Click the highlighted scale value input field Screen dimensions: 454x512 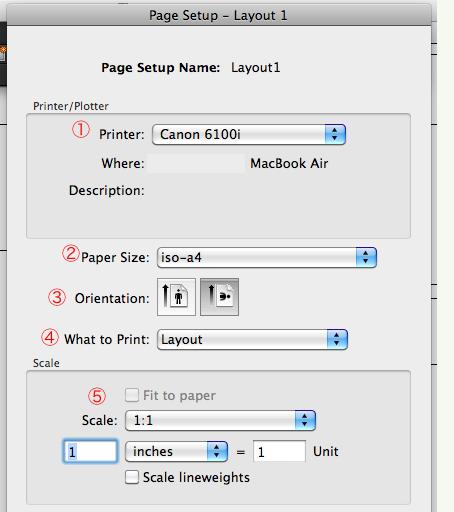click(90, 451)
